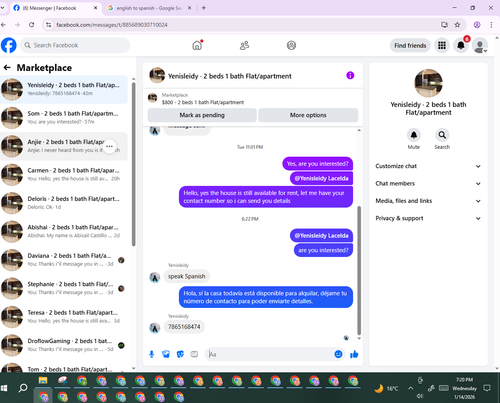500x403 pixels.
Task: Click the Search magnifier icon in the chat details
Action: [x=442, y=135]
